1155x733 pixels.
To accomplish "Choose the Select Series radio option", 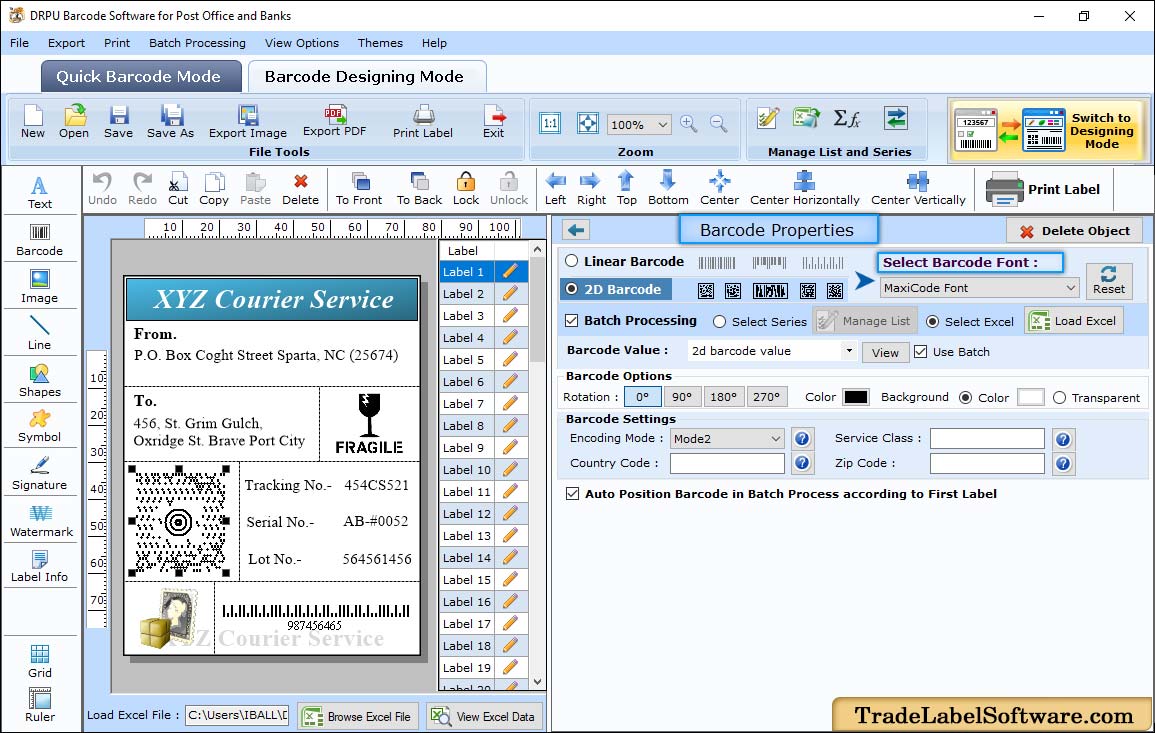I will pos(720,322).
